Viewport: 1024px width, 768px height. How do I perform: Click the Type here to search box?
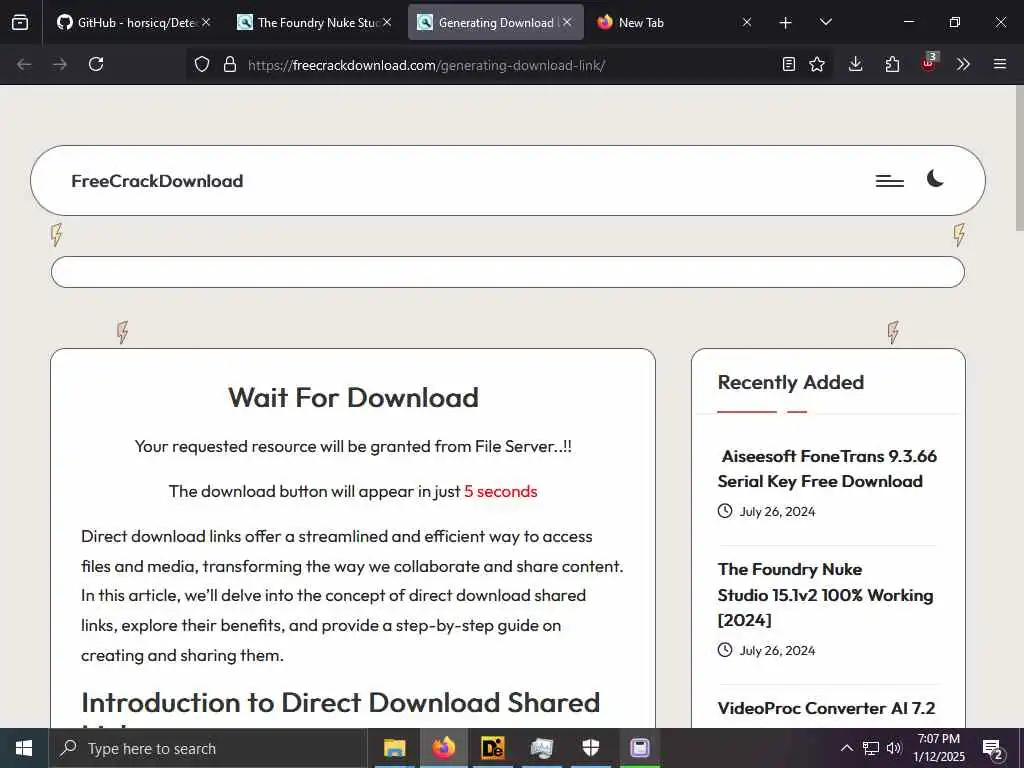click(x=208, y=748)
